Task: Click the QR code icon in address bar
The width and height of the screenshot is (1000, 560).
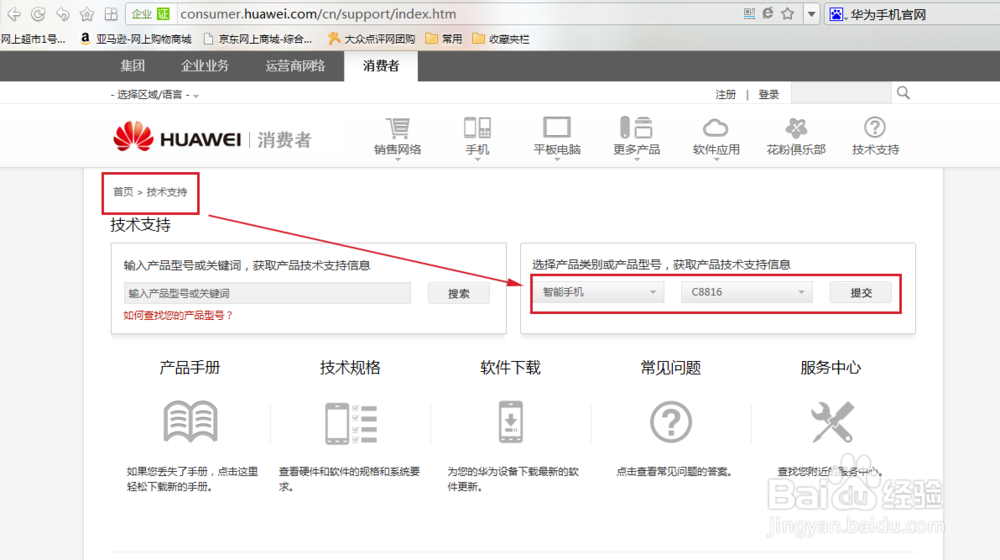Action: coord(749,13)
